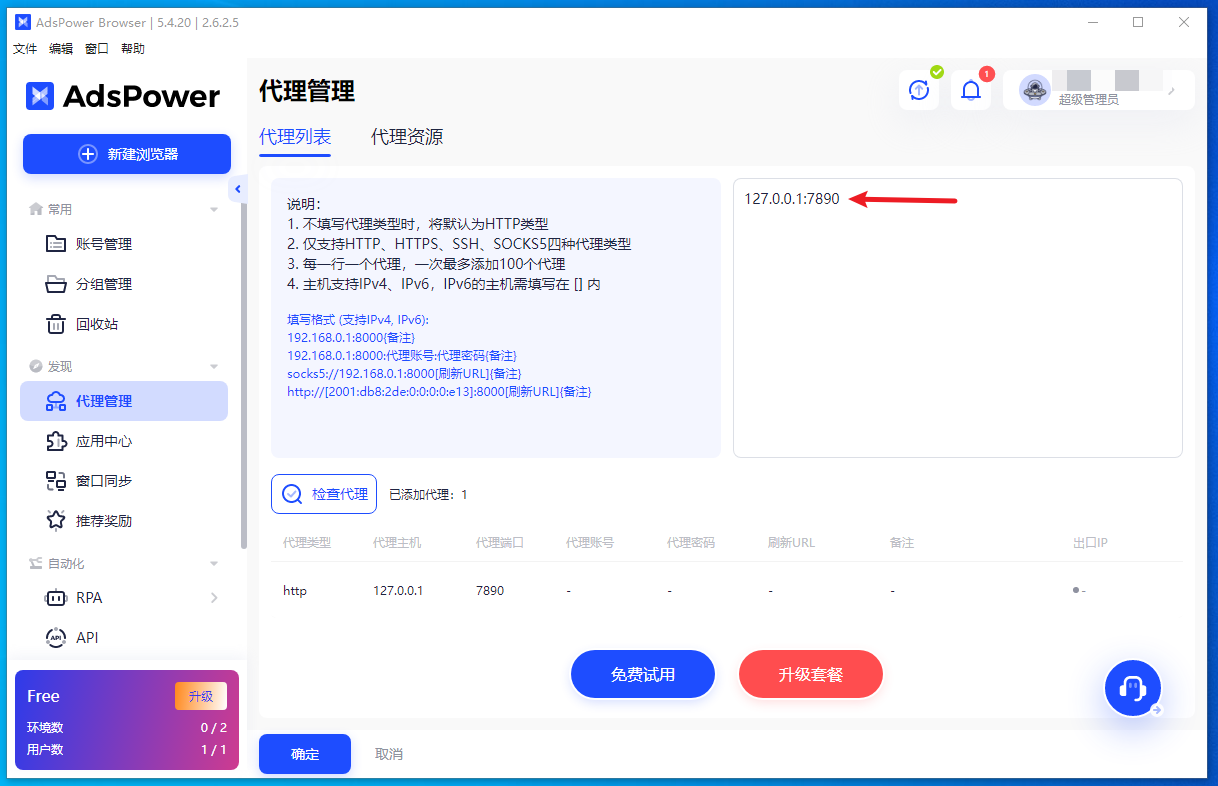Click the 检查代理 button

pos(324,494)
